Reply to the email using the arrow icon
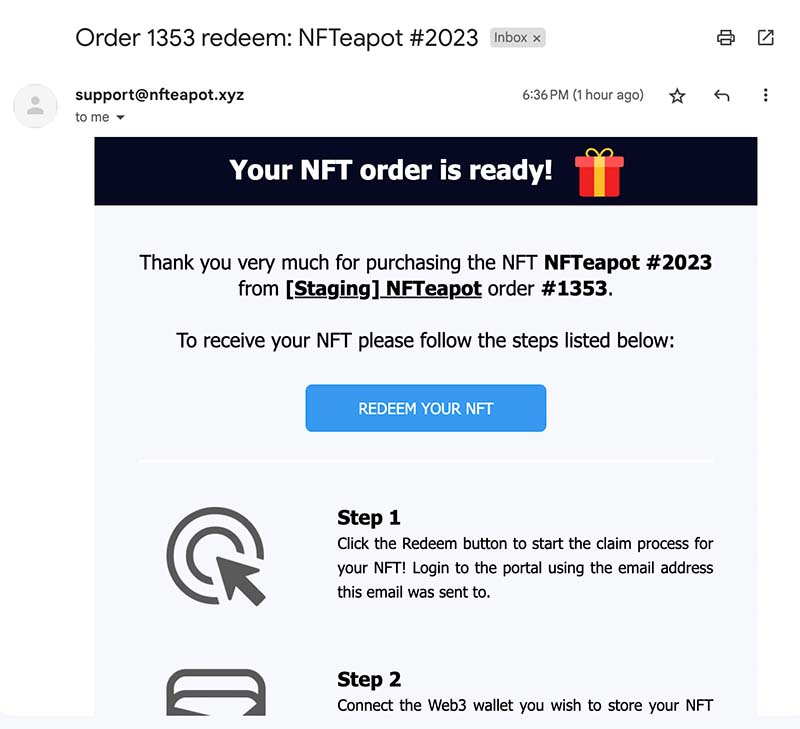The width and height of the screenshot is (800, 729). (x=721, y=96)
